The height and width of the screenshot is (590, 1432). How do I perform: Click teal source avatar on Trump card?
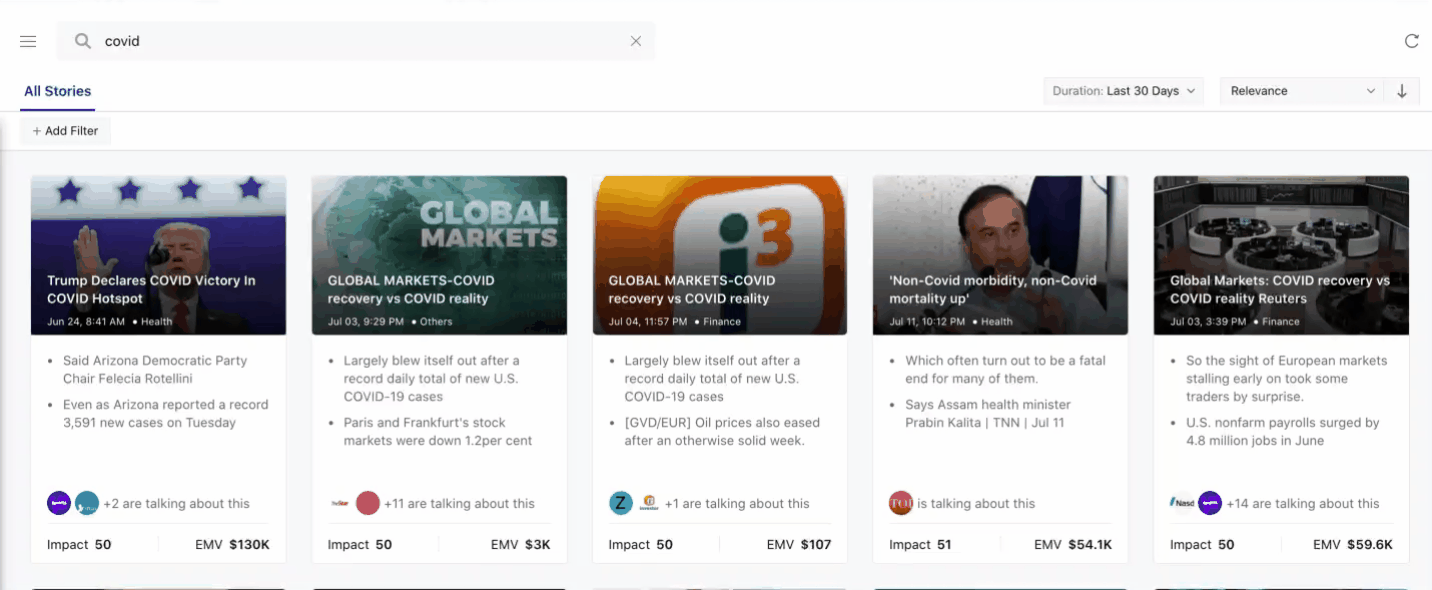[x=87, y=503]
